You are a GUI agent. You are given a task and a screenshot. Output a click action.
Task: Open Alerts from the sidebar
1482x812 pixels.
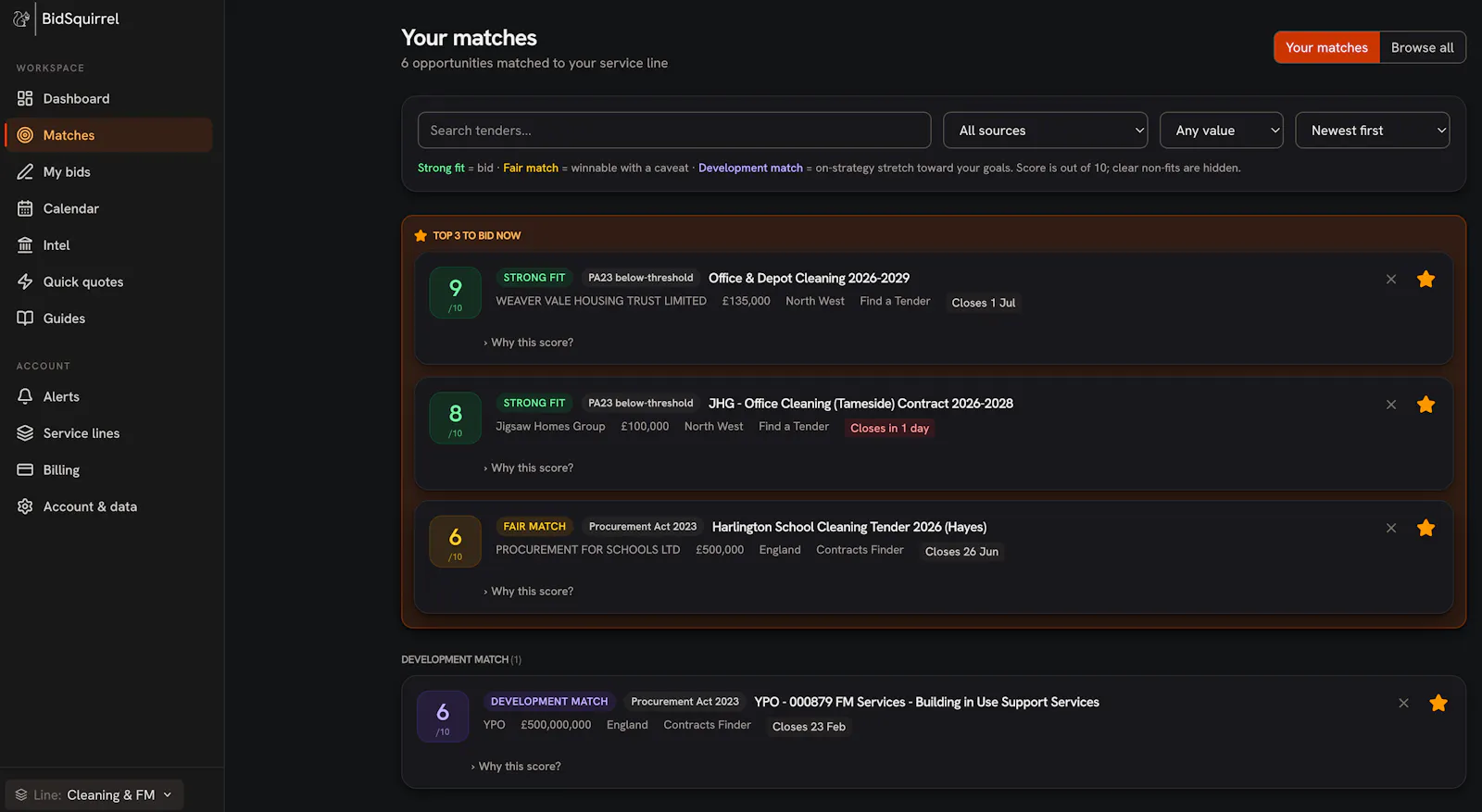coord(108,396)
